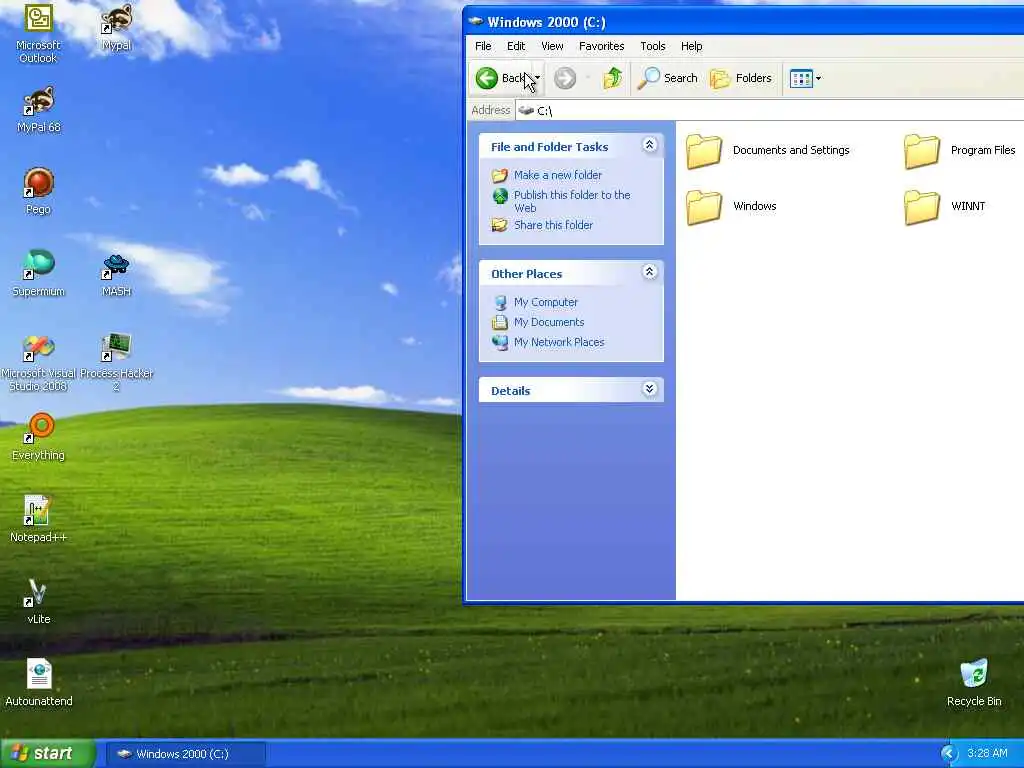Select the WINNT folder

tap(945, 206)
